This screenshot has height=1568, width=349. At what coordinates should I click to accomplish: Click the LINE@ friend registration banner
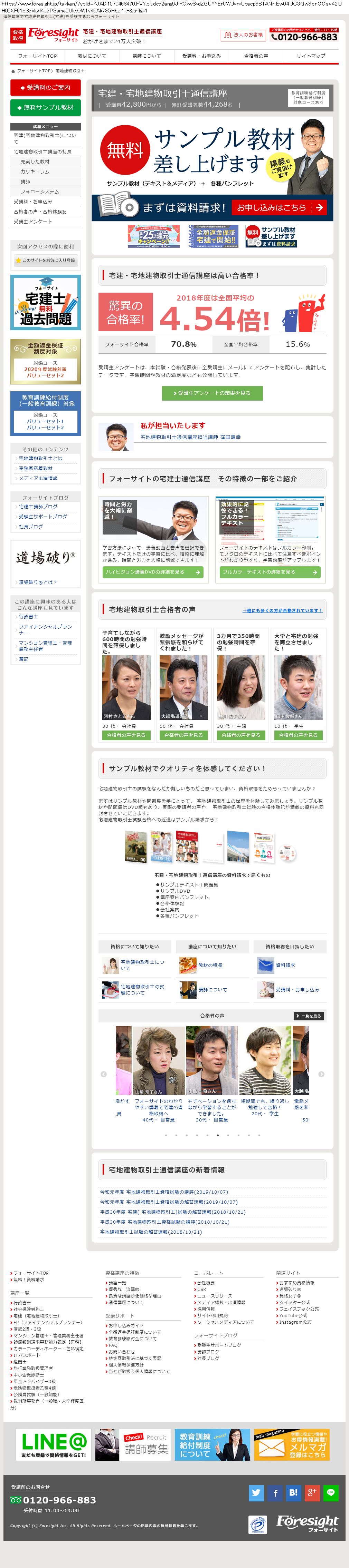[54, 1445]
